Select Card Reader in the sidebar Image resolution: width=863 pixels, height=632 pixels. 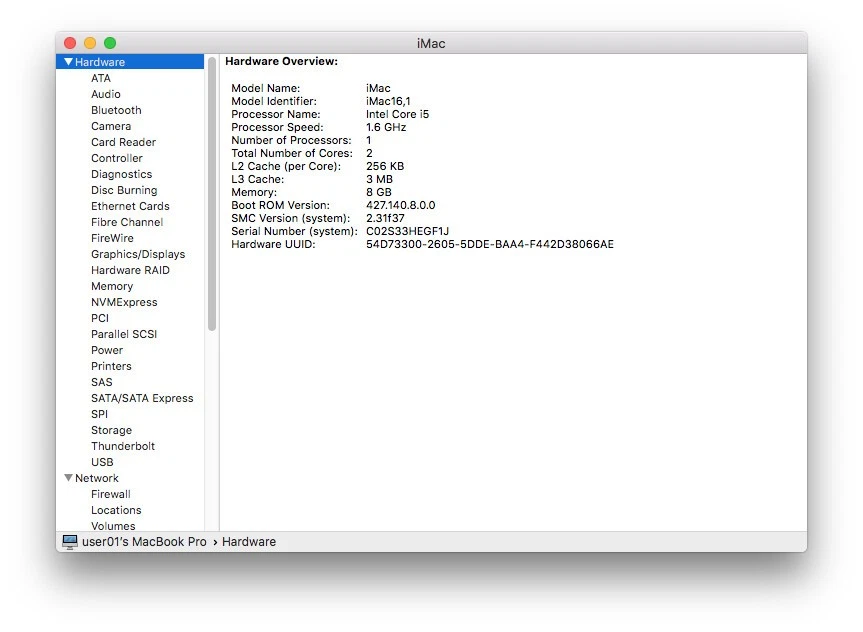point(123,142)
